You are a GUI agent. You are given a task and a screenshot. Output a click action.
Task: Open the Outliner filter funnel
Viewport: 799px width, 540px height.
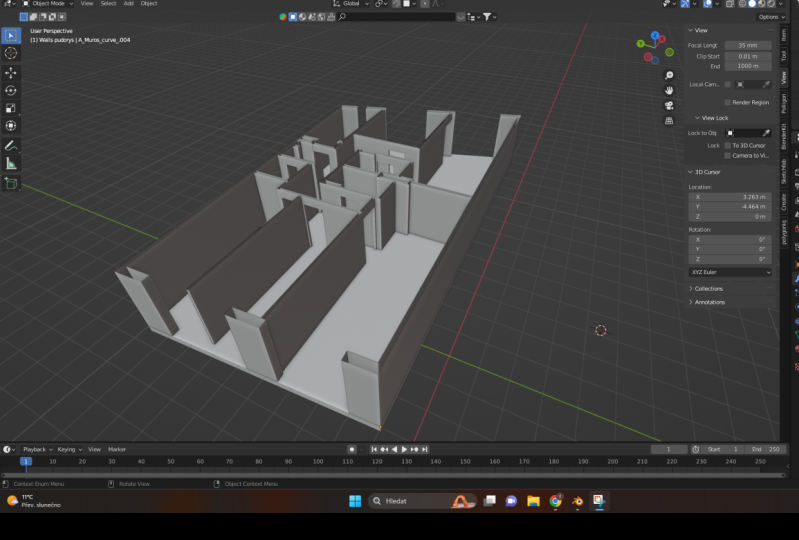[x=489, y=17]
